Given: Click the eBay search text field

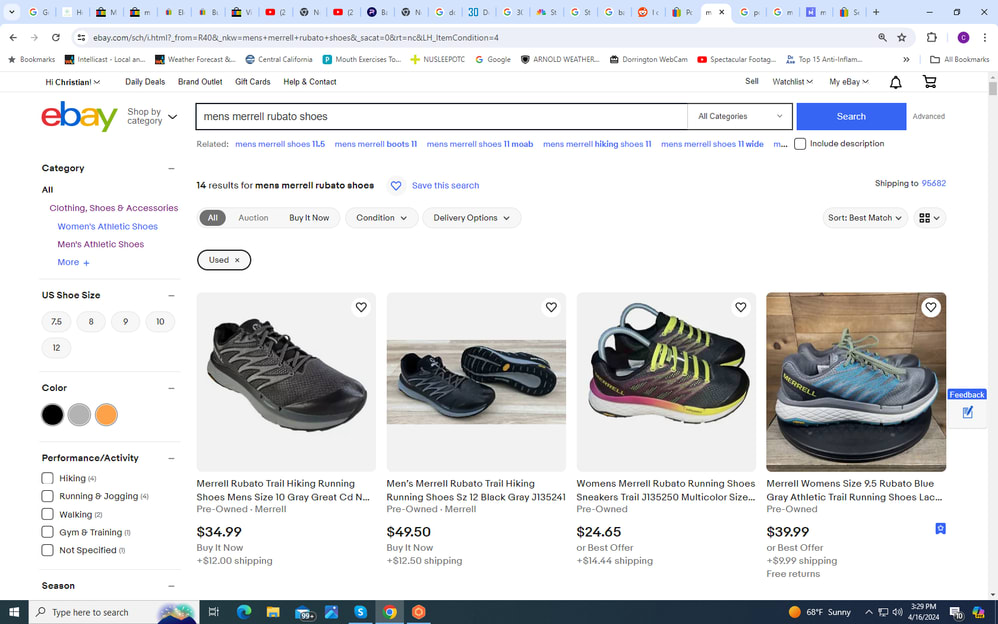Looking at the screenshot, I should tap(442, 117).
